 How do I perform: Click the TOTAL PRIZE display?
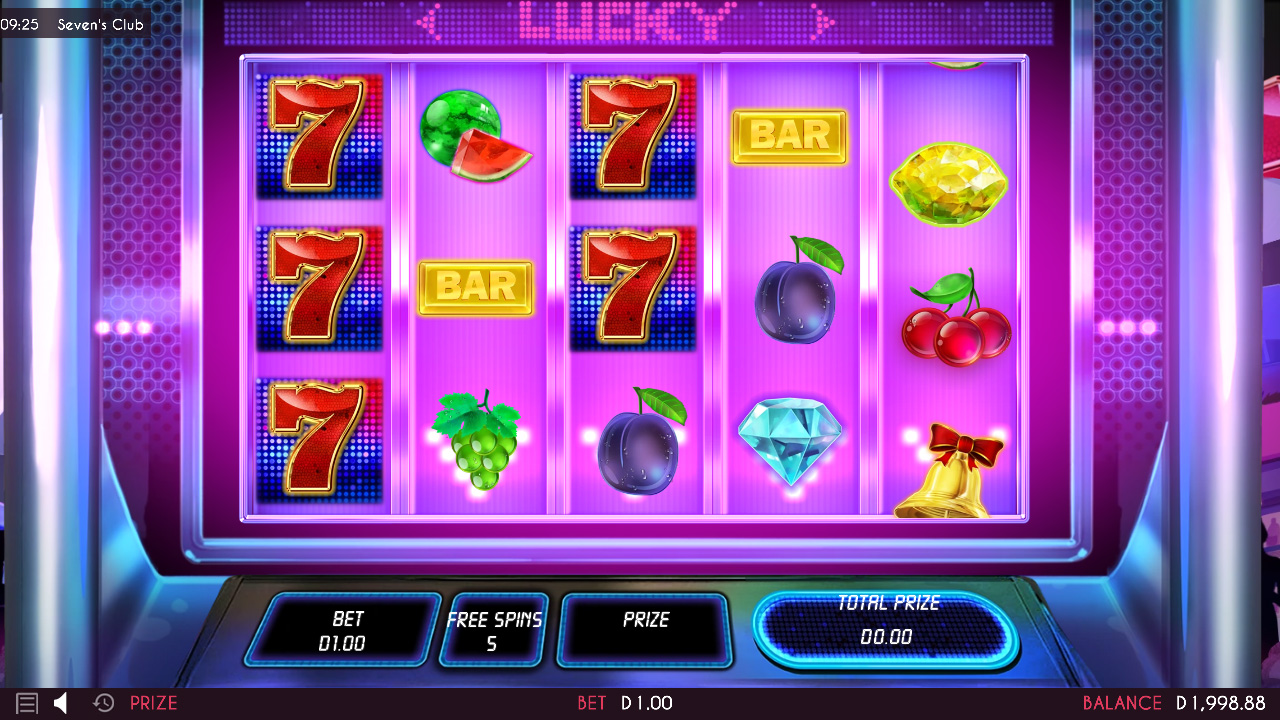point(887,630)
